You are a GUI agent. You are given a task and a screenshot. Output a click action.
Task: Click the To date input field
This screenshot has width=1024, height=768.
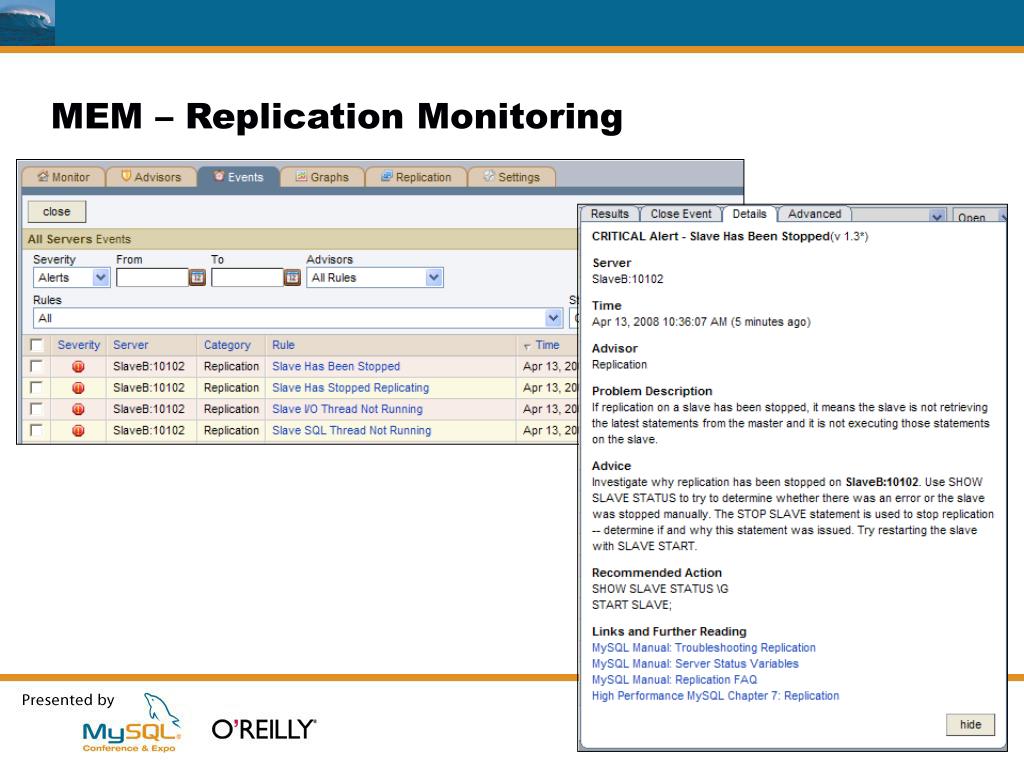click(x=248, y=278)
